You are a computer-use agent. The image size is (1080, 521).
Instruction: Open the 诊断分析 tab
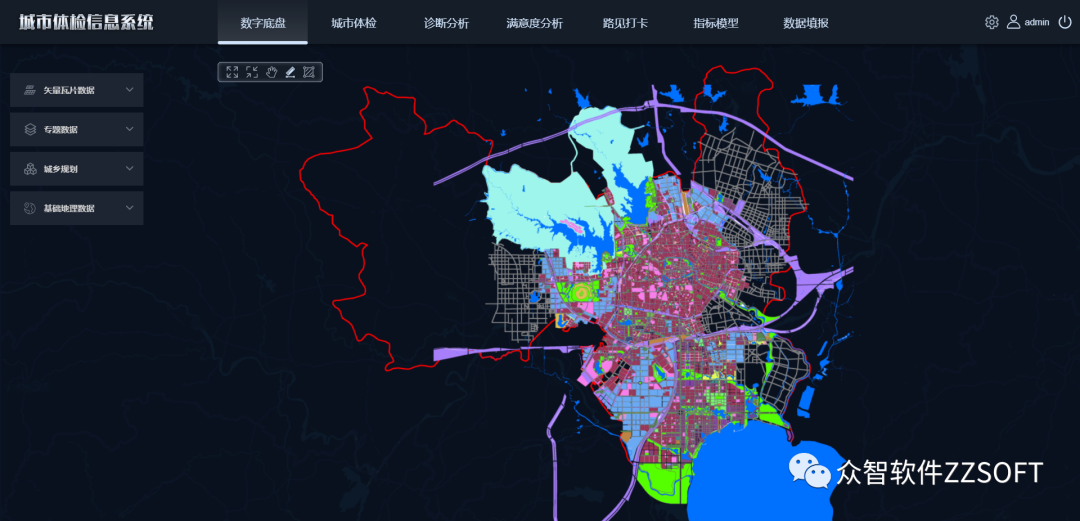pyautogui.click(x=446, y=23)
